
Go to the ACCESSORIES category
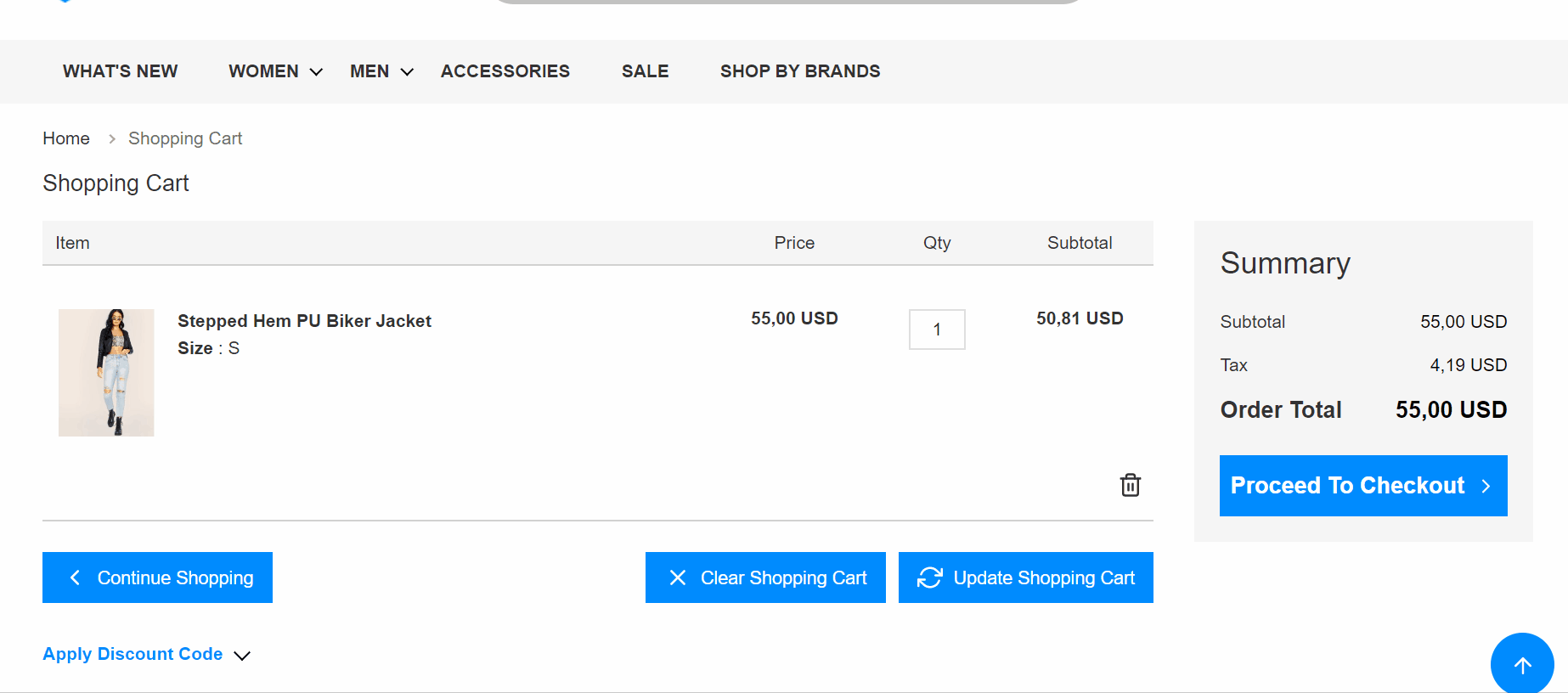(505, 71)
